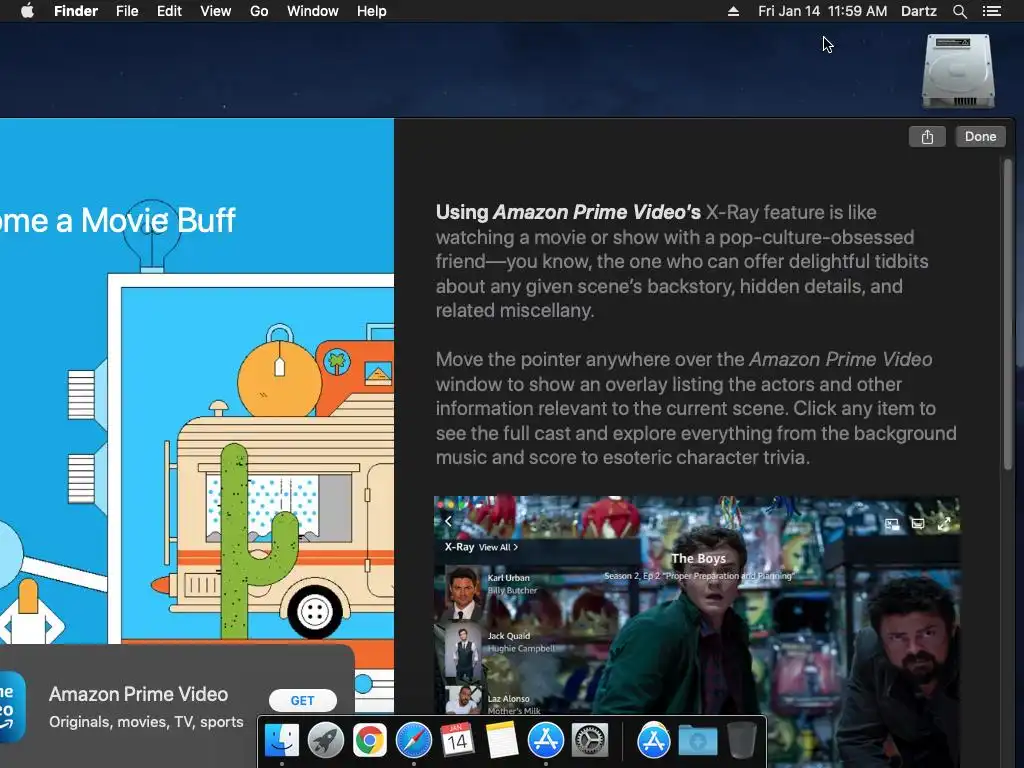1024x768 pixels.
Task: Open Finder from the Dock
Action: pos(281,740)
